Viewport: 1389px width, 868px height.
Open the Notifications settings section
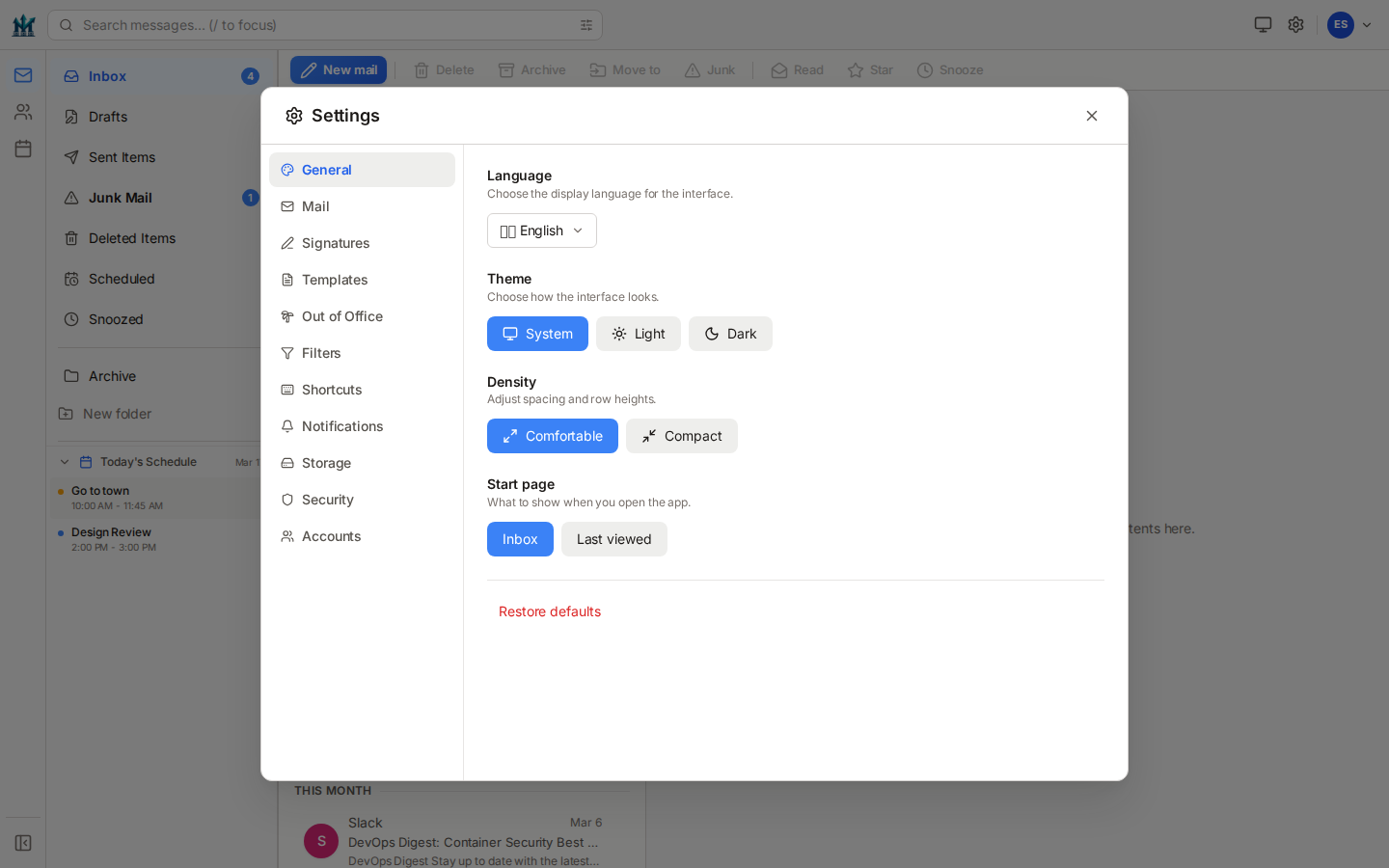click(341, 426)
